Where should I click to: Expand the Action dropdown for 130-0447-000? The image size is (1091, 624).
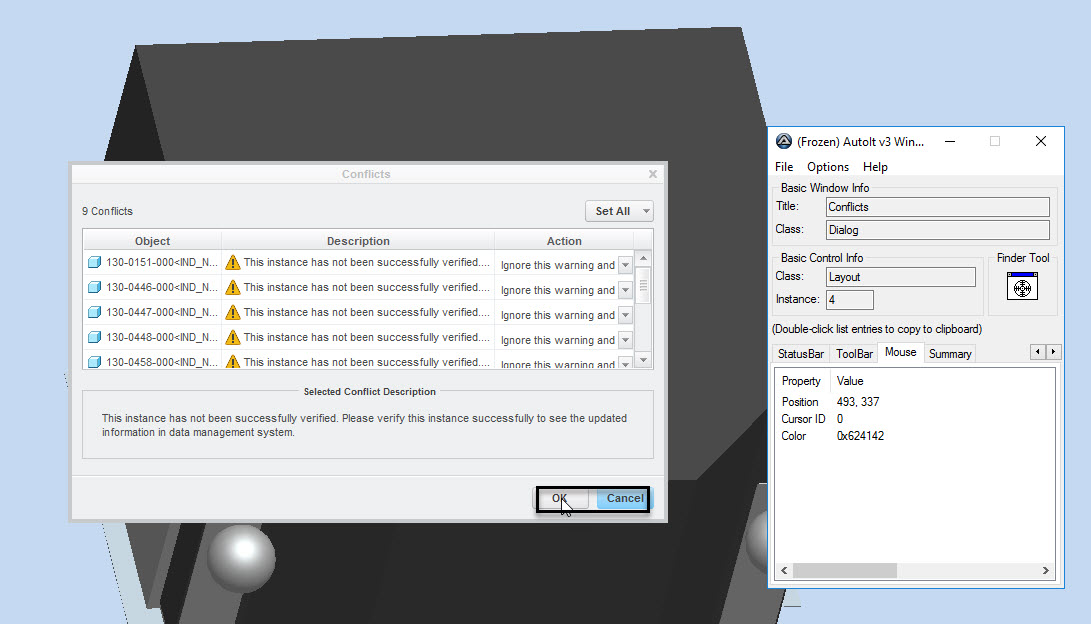coord(626,315)
